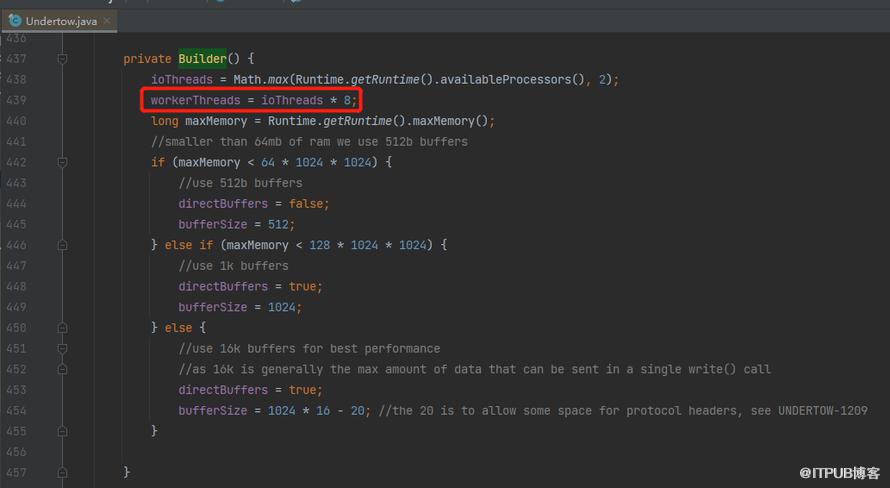Toggle the fold end marker at line 452
Screen dimensions: 890x488
click(x=62, y=369)
